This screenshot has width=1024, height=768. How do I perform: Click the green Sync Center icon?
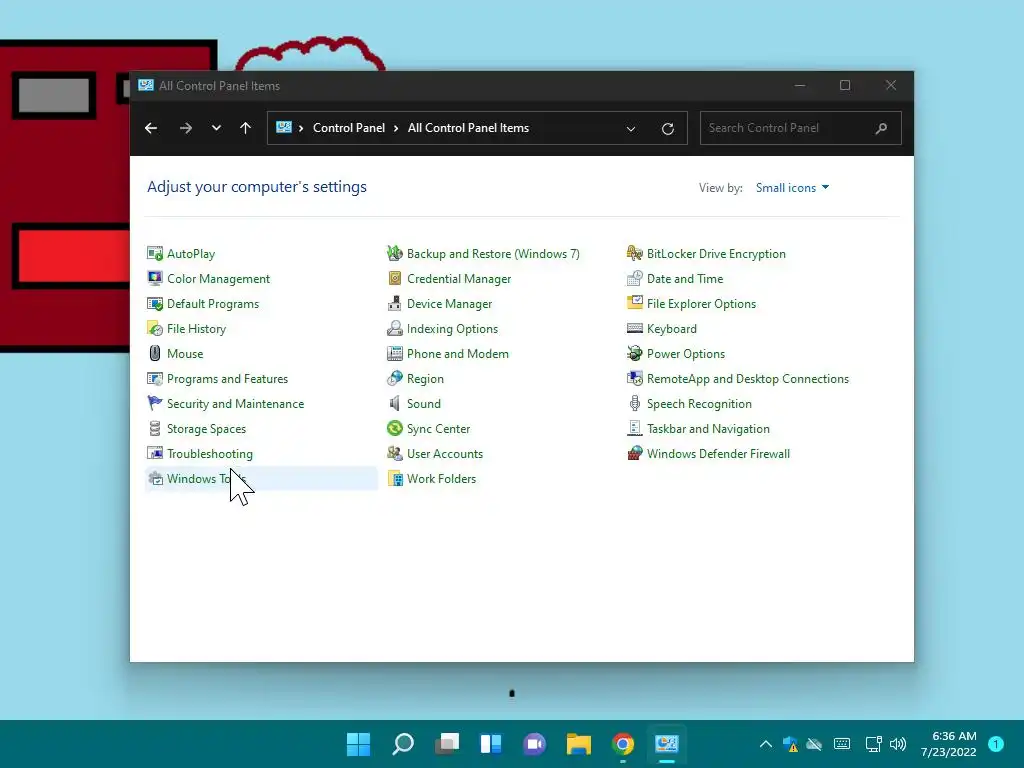click(x=394, y=428)
